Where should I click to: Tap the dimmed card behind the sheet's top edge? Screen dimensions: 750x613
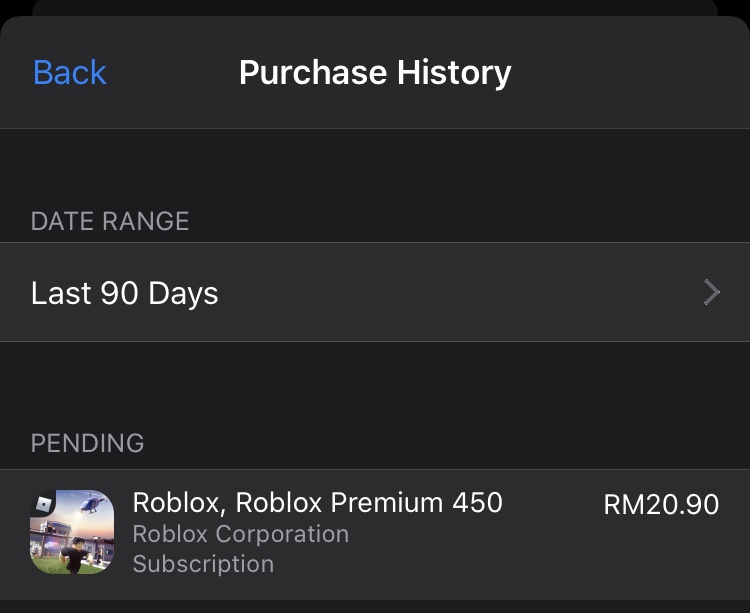tap(375, 7)
